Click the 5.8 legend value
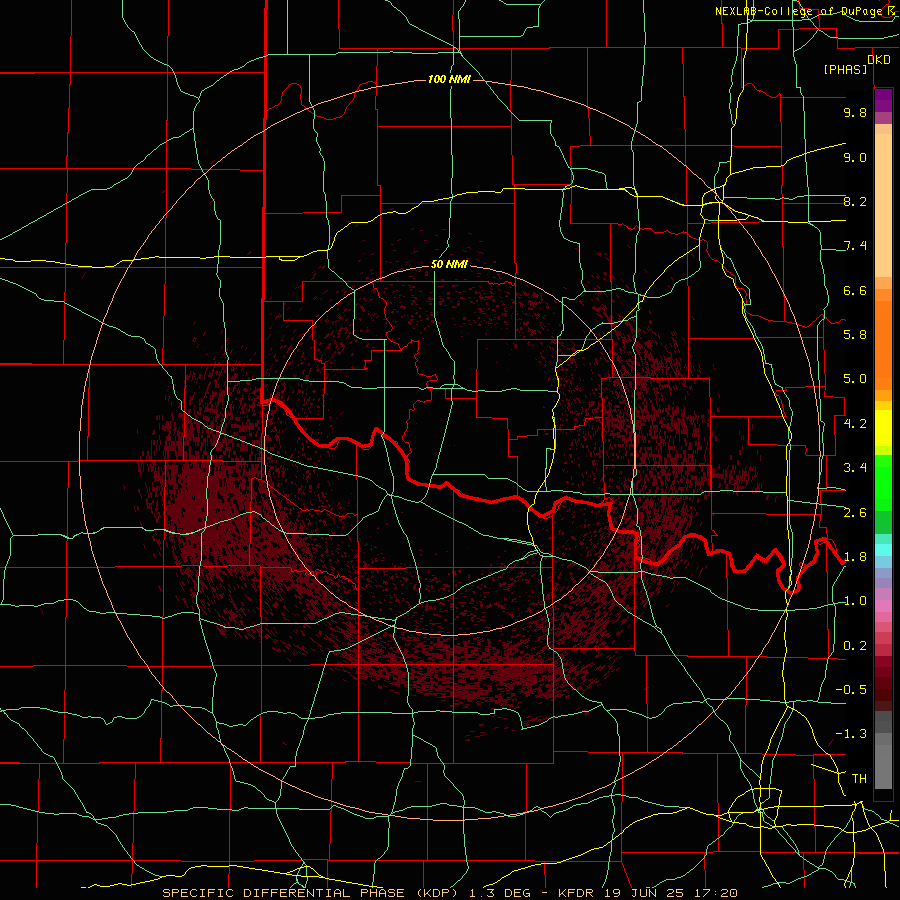The width and height of the screenshot is (900, 900). point(855,335)
